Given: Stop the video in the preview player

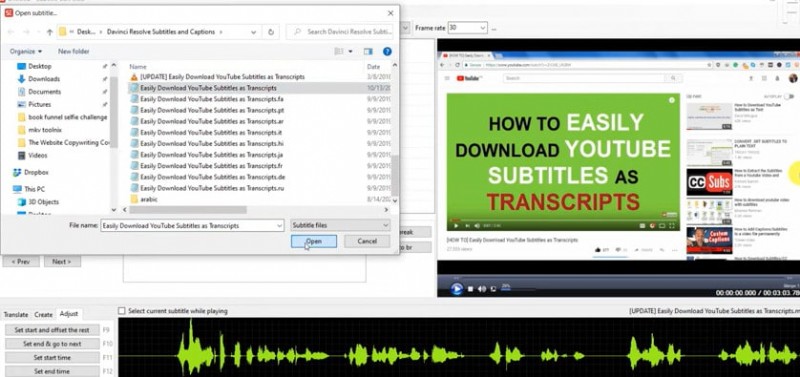Looking at the screenshot, I should click(470, 289).
